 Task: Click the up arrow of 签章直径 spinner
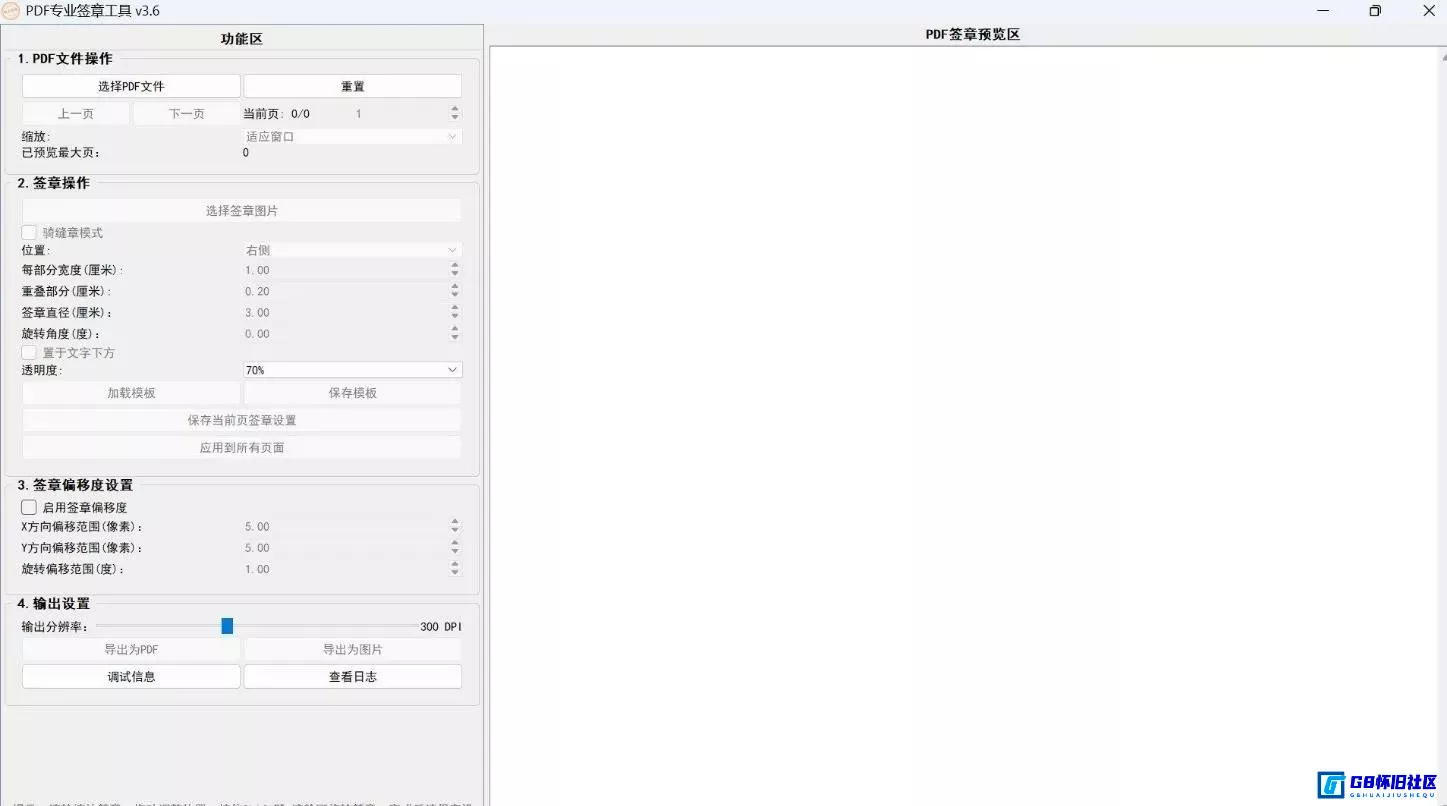455,308
